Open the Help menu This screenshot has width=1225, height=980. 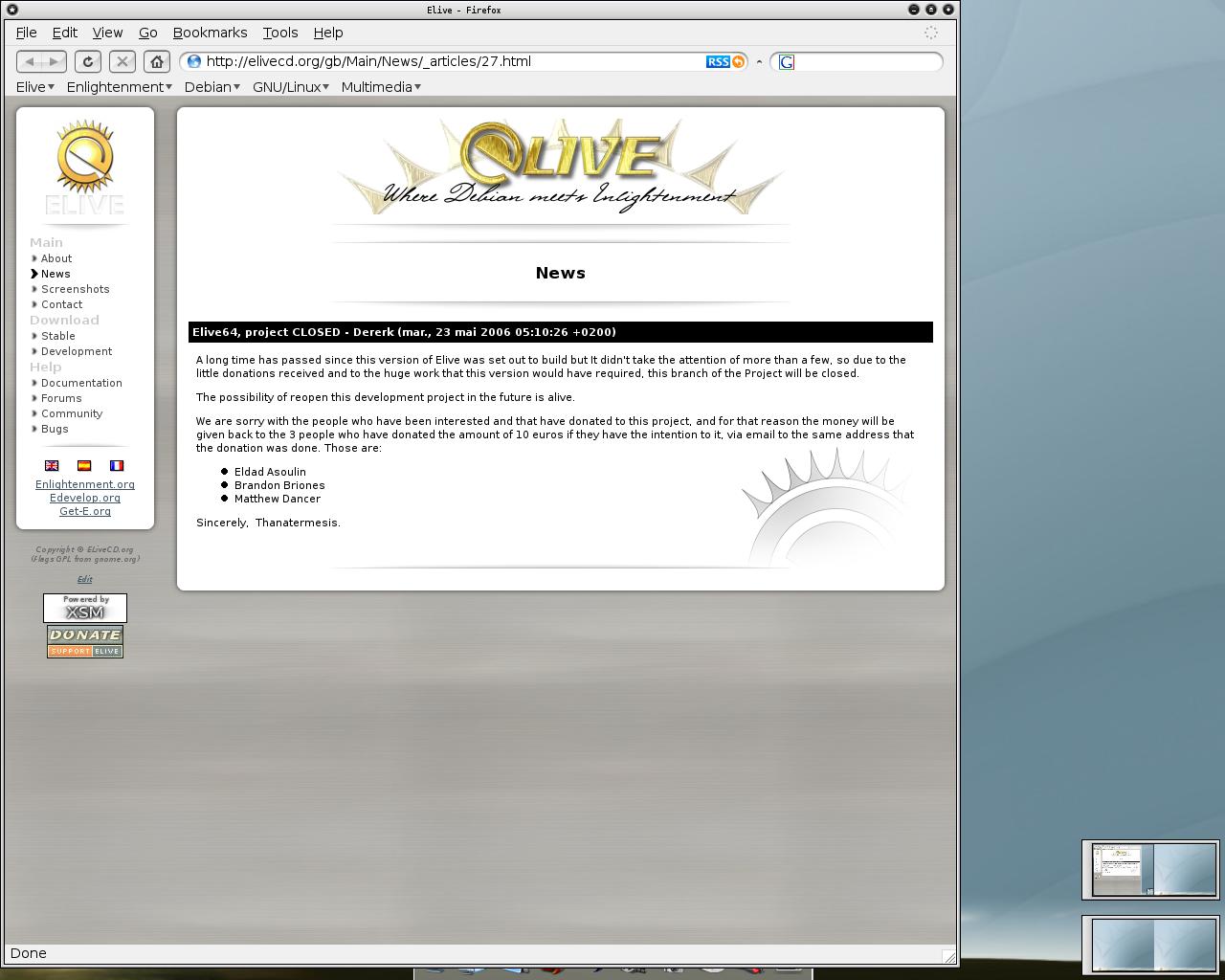click(328, 33)
